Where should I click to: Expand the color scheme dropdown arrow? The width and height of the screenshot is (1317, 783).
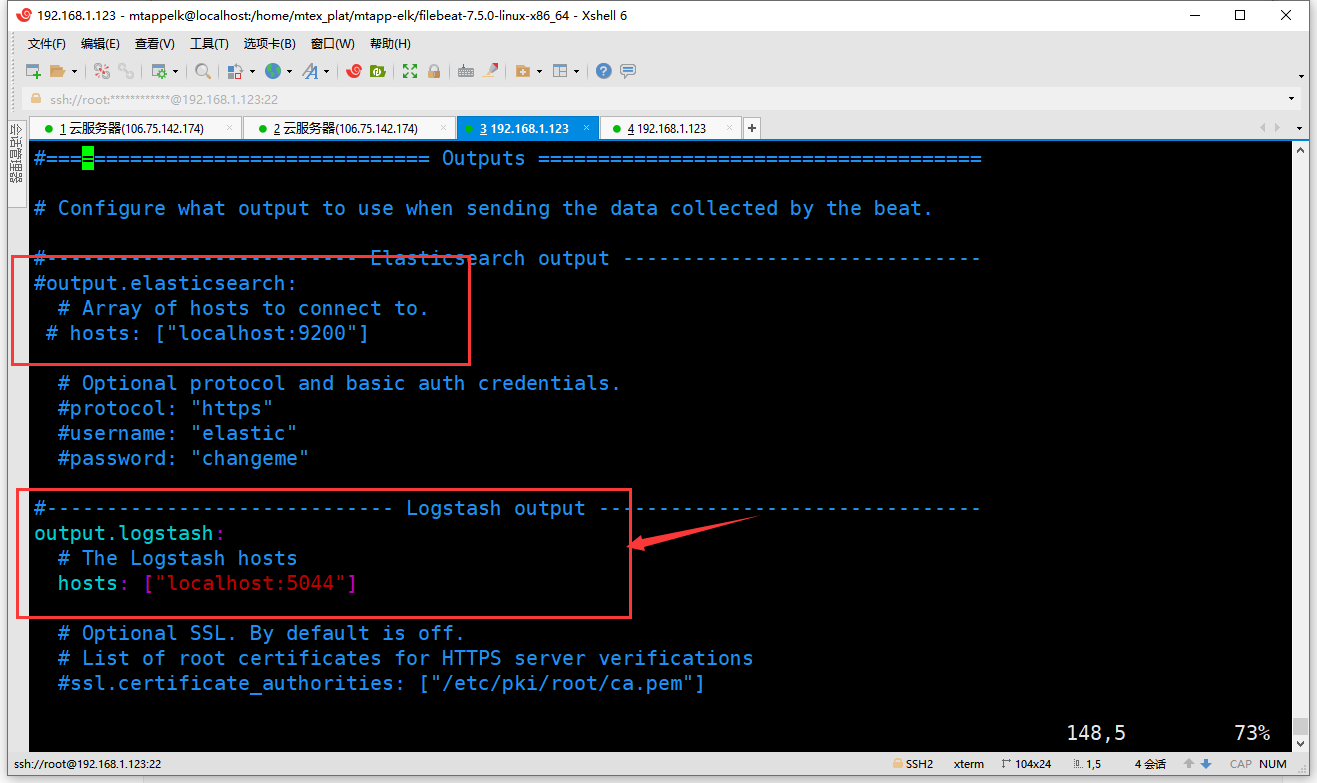coord(251,71)
